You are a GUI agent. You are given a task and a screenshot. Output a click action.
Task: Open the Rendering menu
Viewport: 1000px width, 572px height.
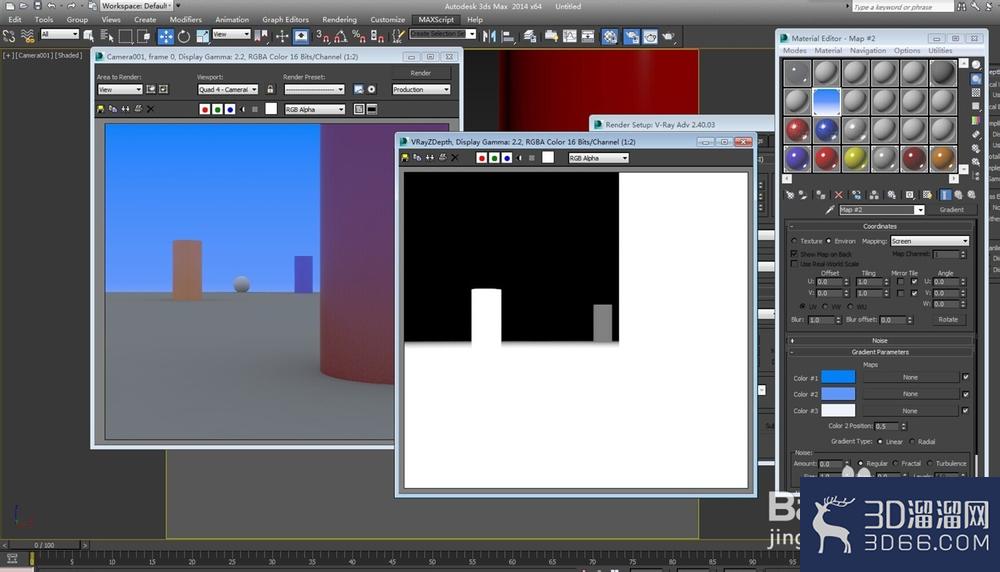339,20
